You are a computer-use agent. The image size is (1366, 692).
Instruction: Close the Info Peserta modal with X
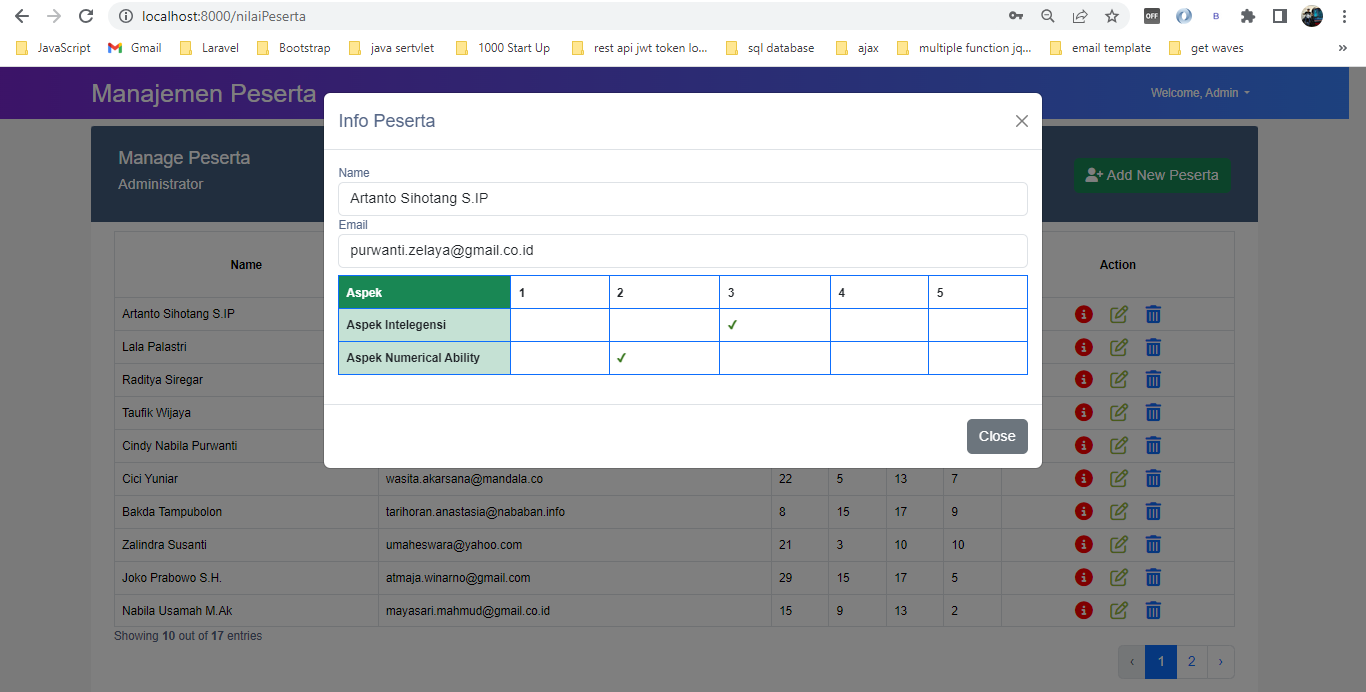pyautogui.click(x=1021, y=121)
